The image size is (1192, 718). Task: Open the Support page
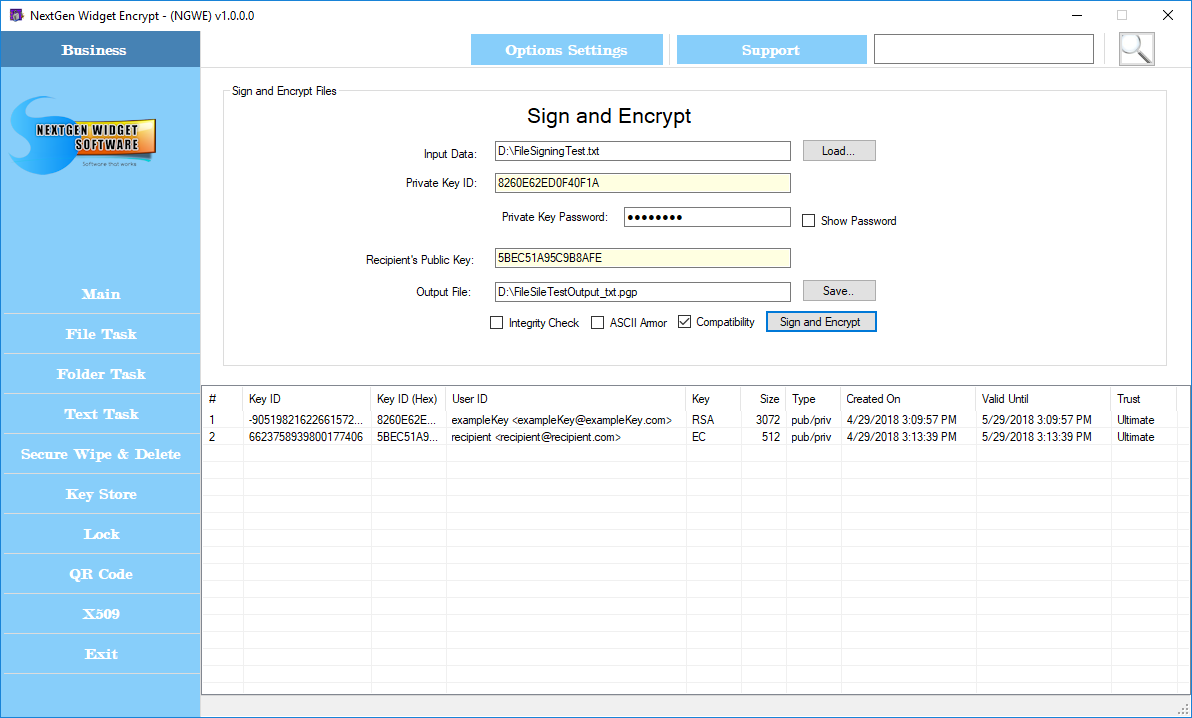771,50
